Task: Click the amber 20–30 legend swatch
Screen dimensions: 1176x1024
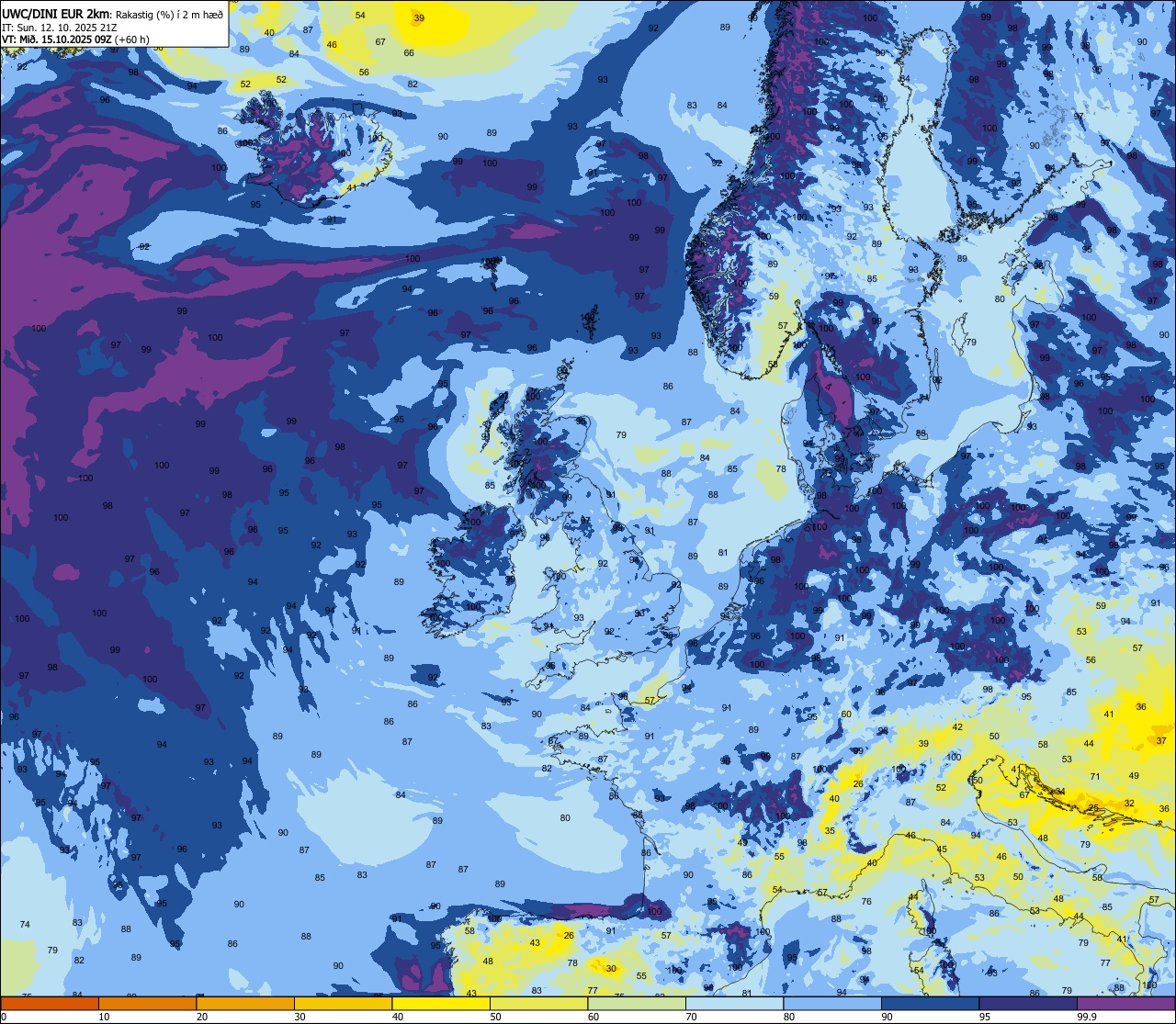Action: pyautogui.click(x=245, y=1003)
